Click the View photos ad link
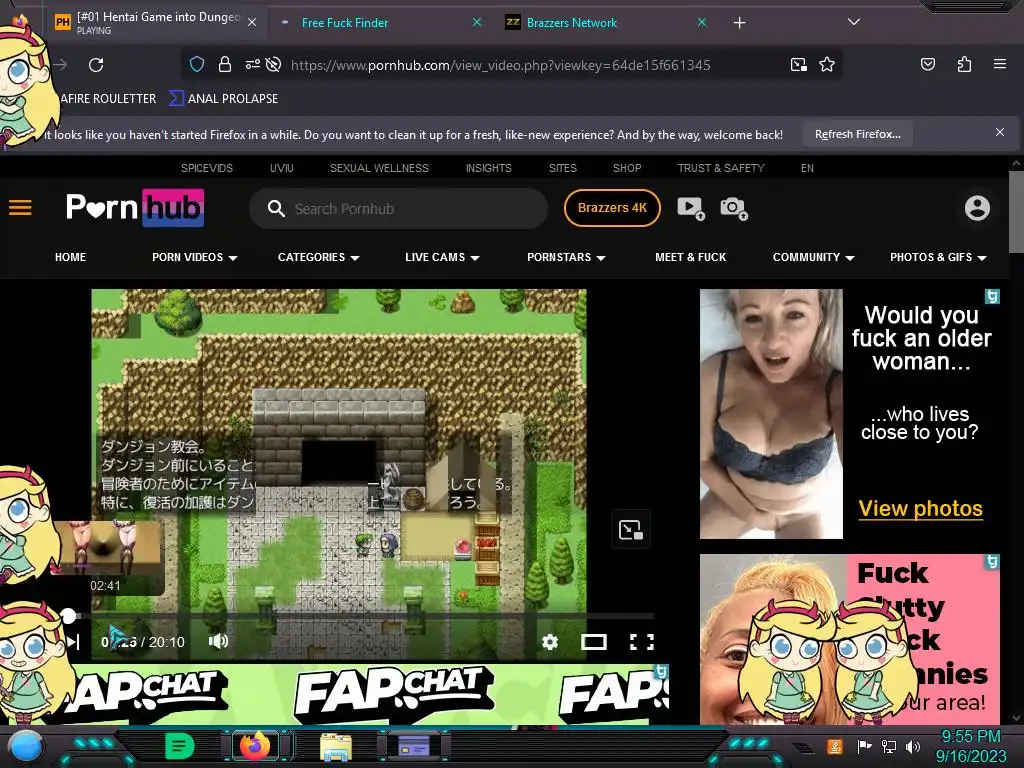Image resolution: width=1024 pixels, height=768 pixels. tap(920, 508)
